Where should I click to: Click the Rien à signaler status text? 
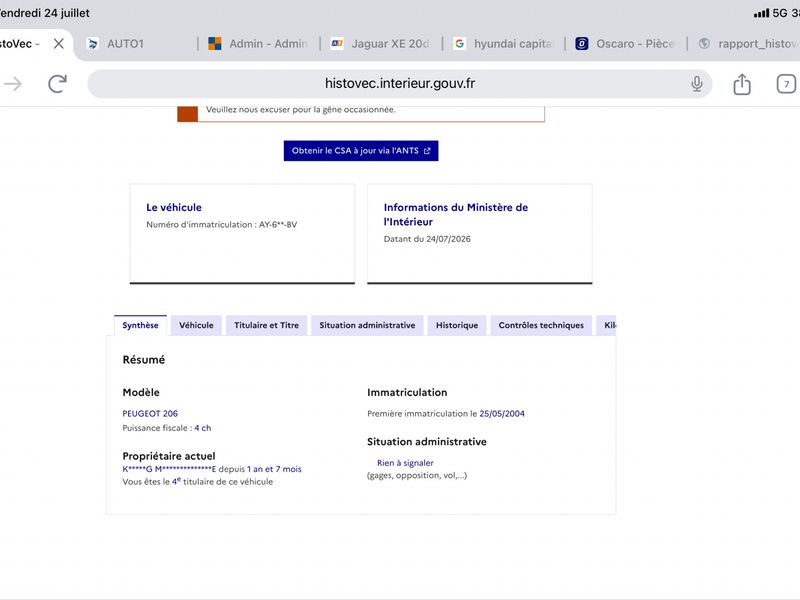coord(405,463)
